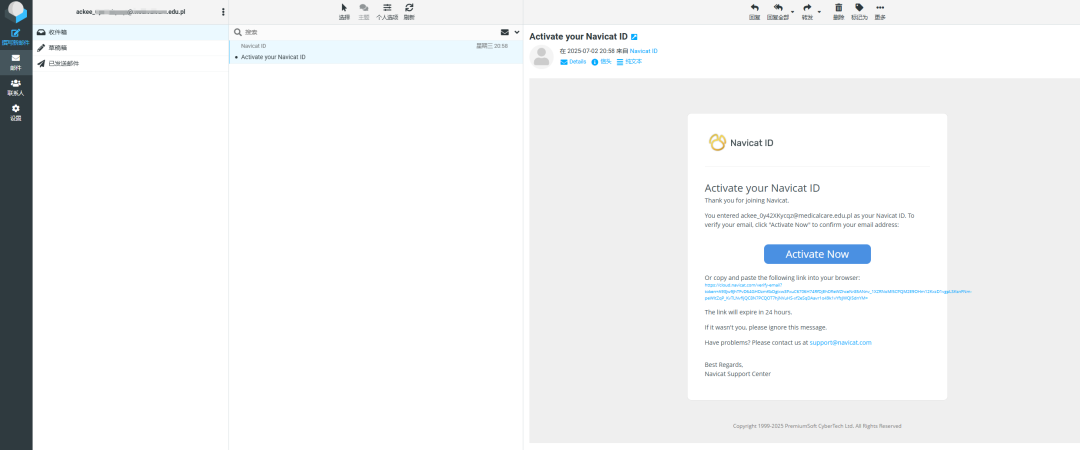
Task: Open the Contacts section in sidebar
Action: point(16,86)
